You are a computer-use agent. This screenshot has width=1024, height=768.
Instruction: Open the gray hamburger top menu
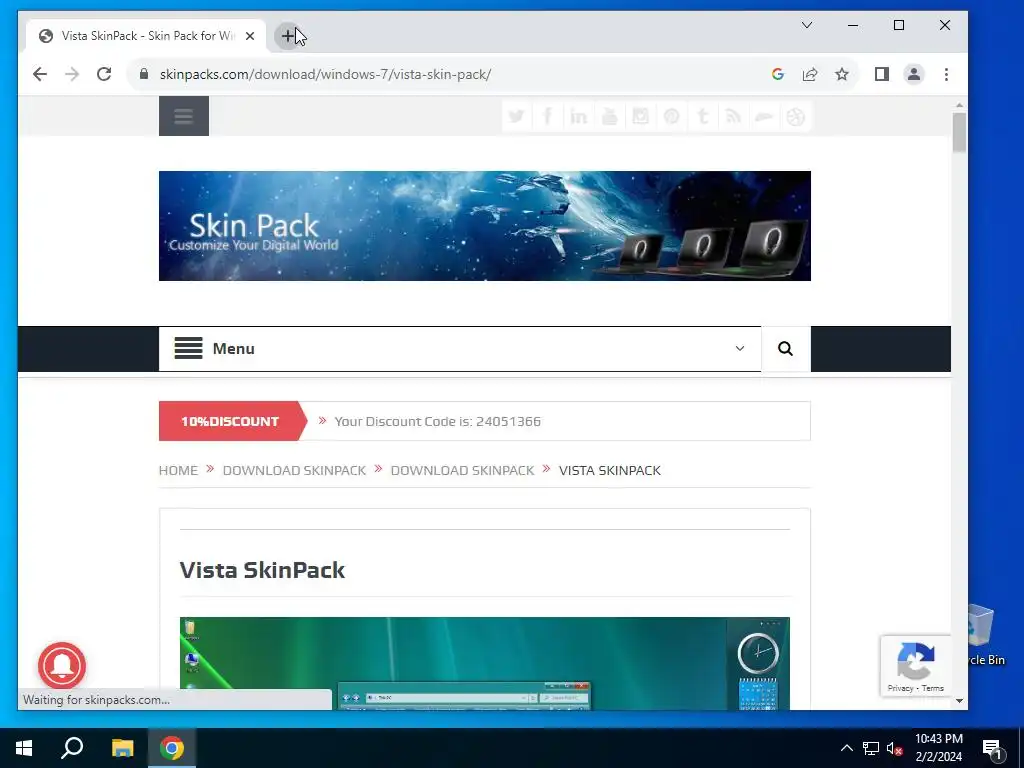pyautogui.click(x=184, y=116)
